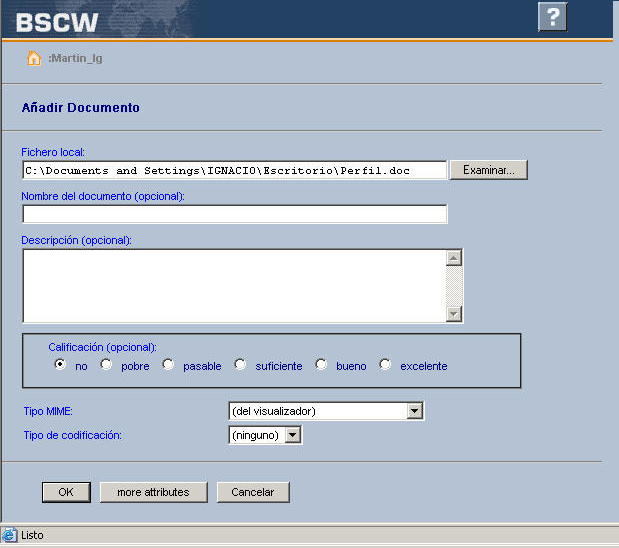Click the home house icon
Viewport: 619px width, 548px height.
coord(33,58)
